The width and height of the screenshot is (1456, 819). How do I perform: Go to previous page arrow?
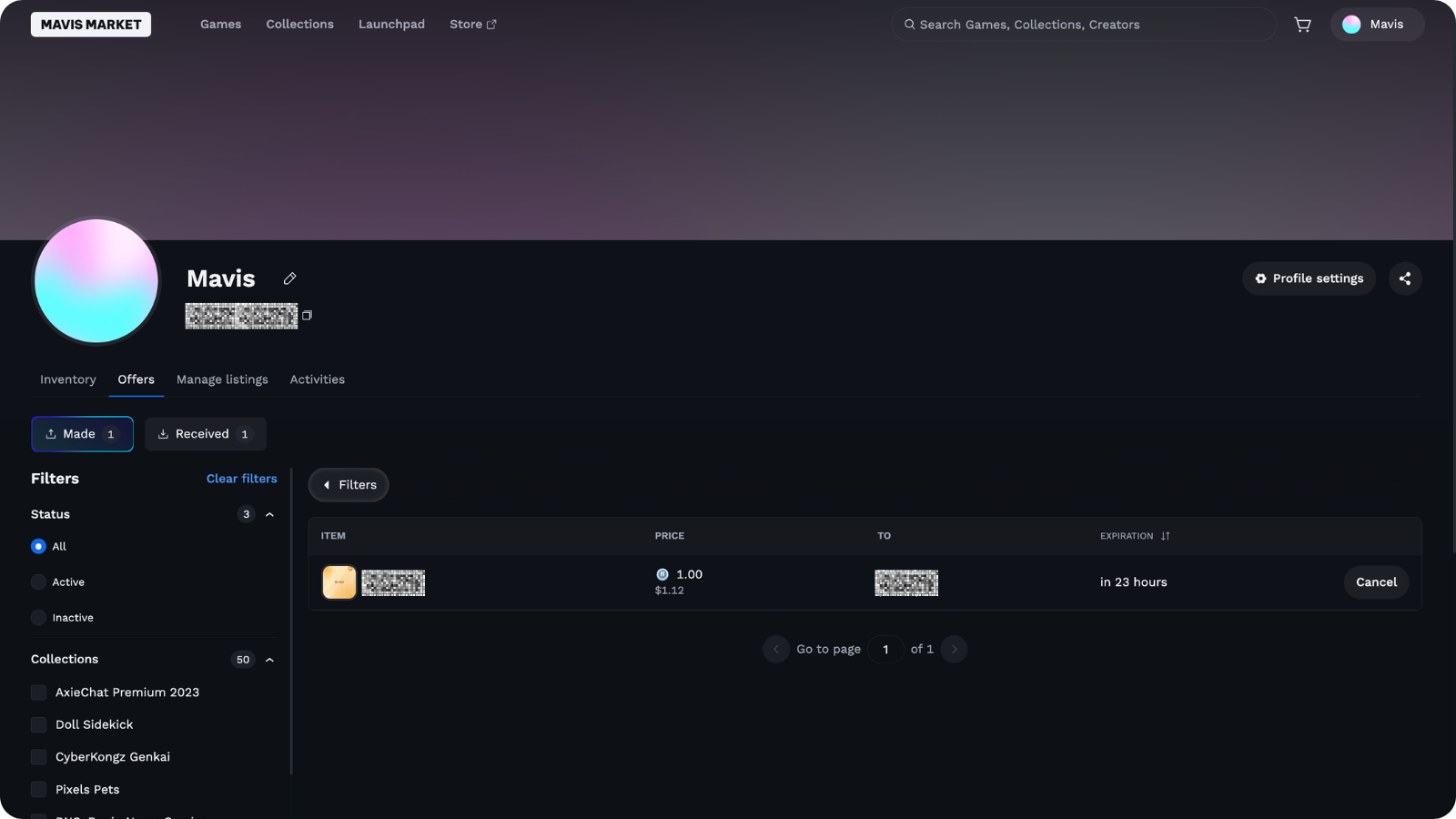[x=775, y=649]
